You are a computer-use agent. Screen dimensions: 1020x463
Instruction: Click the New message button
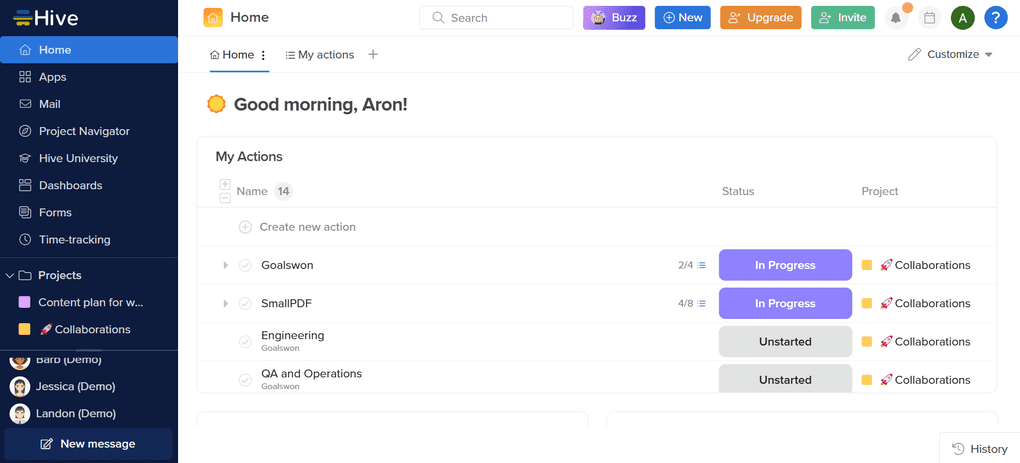[88, 444]
